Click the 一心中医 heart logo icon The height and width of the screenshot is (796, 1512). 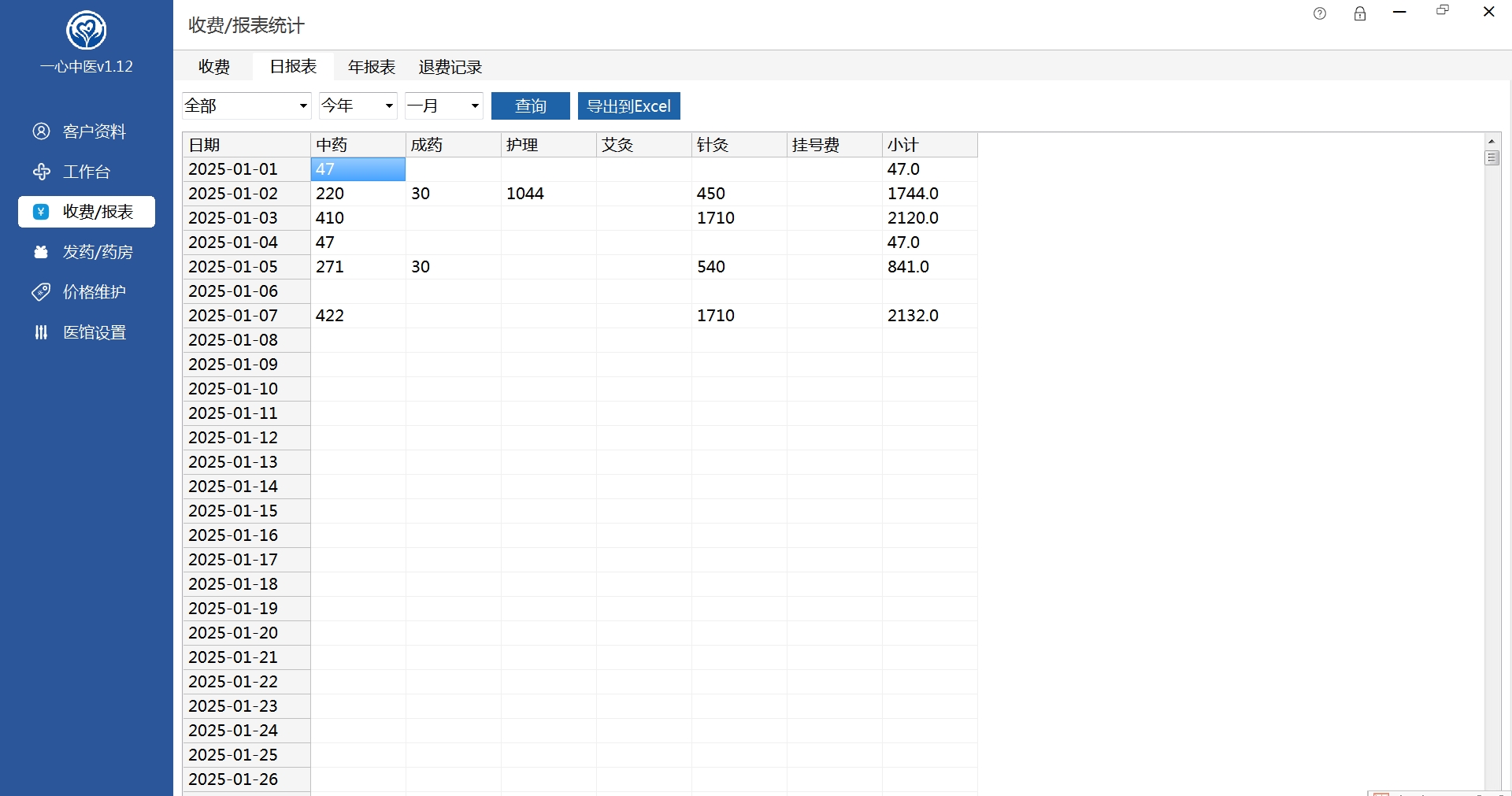86,31
